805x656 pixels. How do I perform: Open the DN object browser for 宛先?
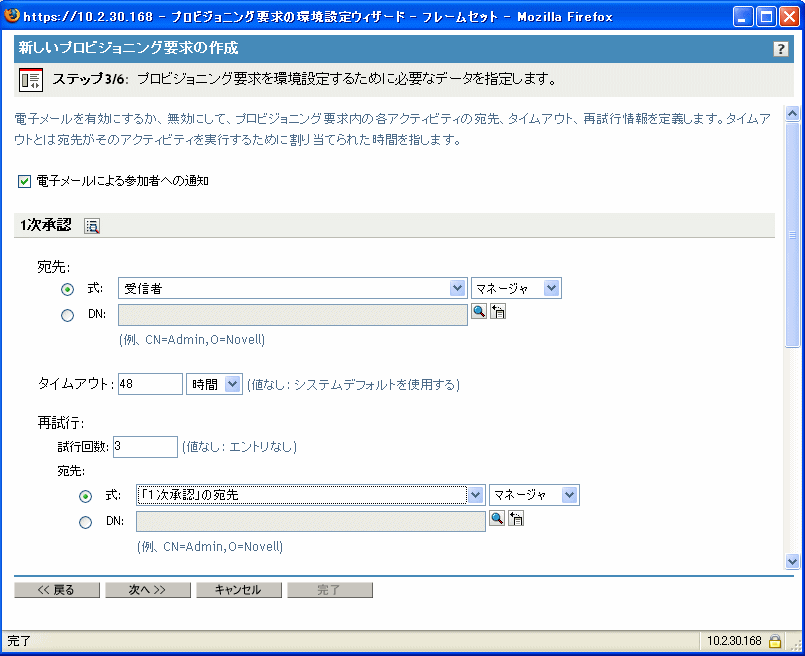coord(479,311)
